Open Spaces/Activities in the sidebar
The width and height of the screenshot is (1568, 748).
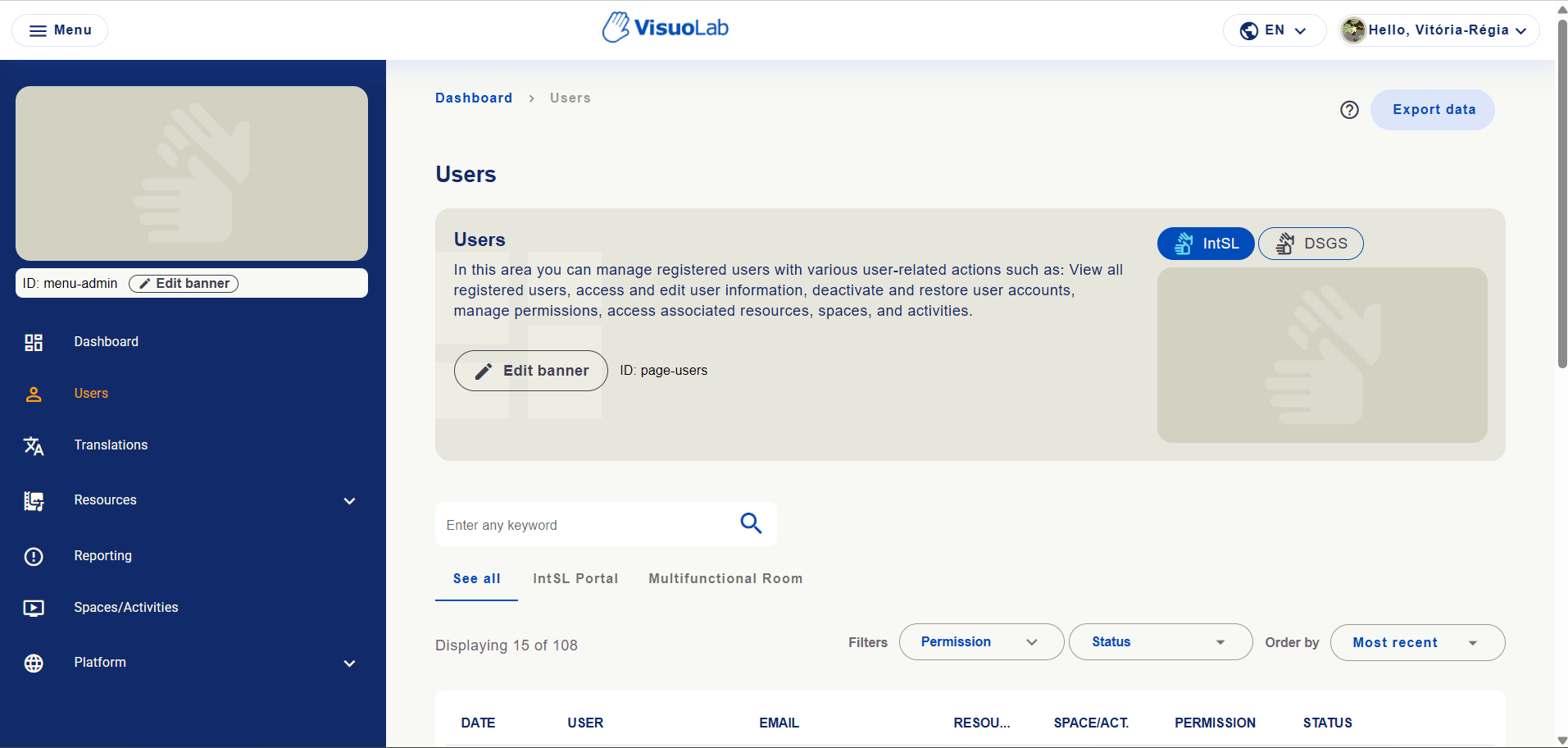click(x=126, y=607)
